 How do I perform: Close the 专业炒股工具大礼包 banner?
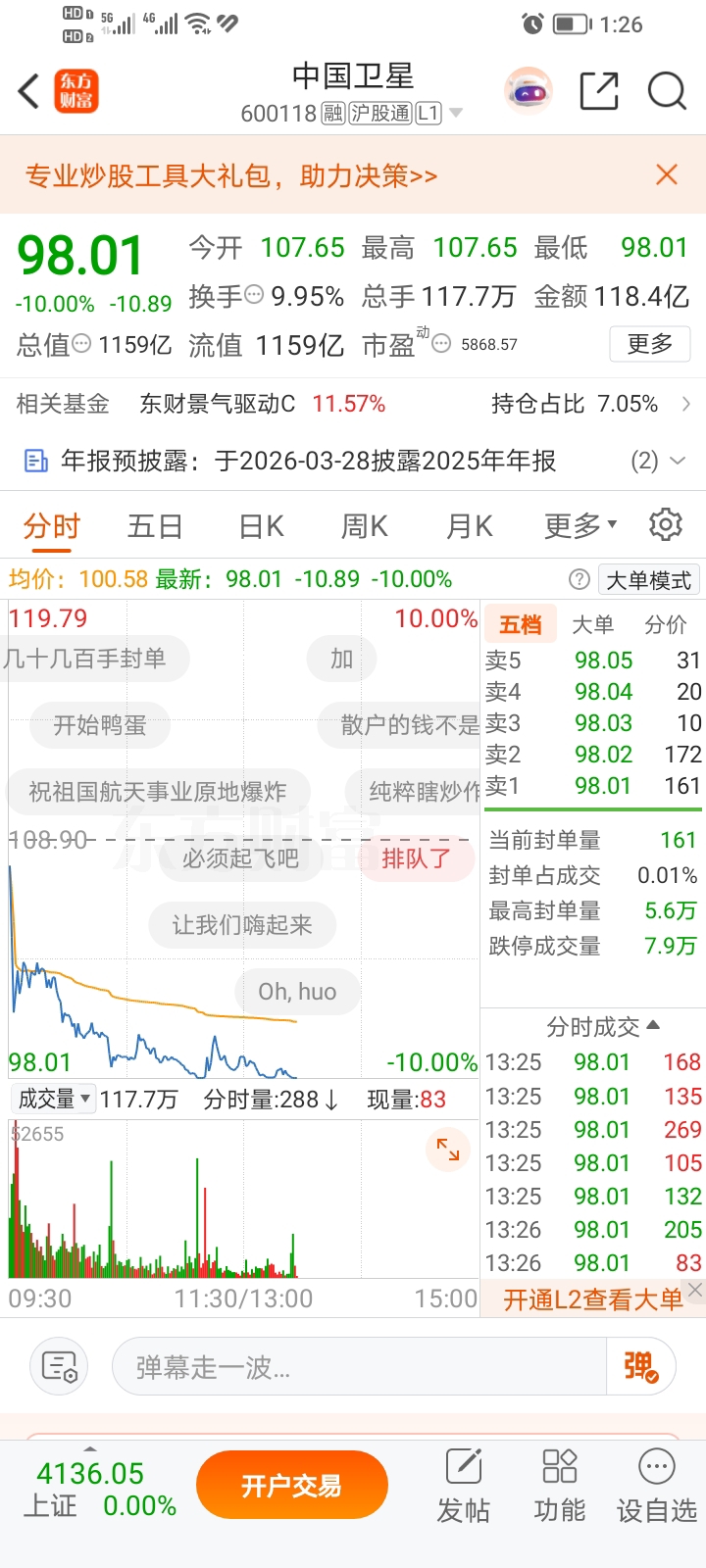[667, 174]
